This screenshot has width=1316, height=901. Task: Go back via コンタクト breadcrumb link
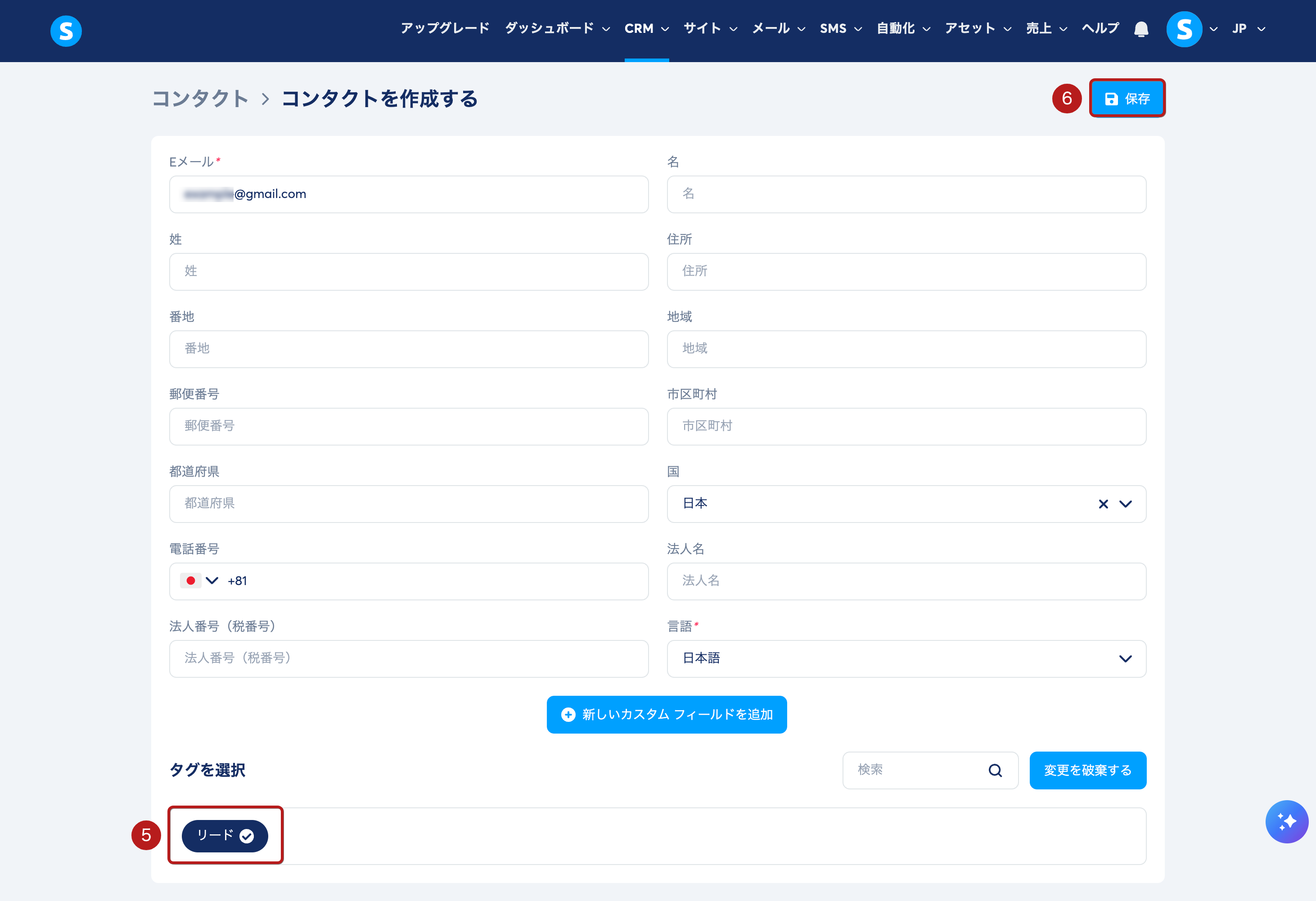click(200, 99)
